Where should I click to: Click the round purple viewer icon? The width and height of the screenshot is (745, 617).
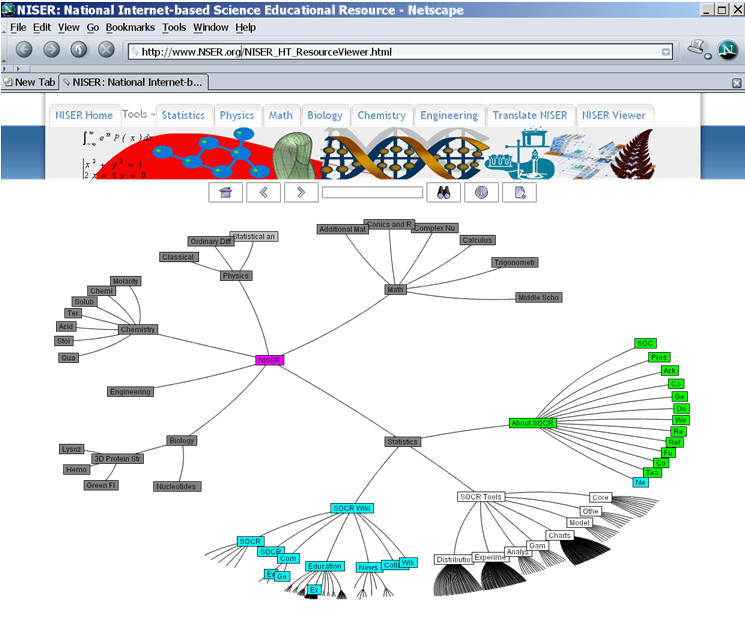pyautogui.click(x=481, y=192)
